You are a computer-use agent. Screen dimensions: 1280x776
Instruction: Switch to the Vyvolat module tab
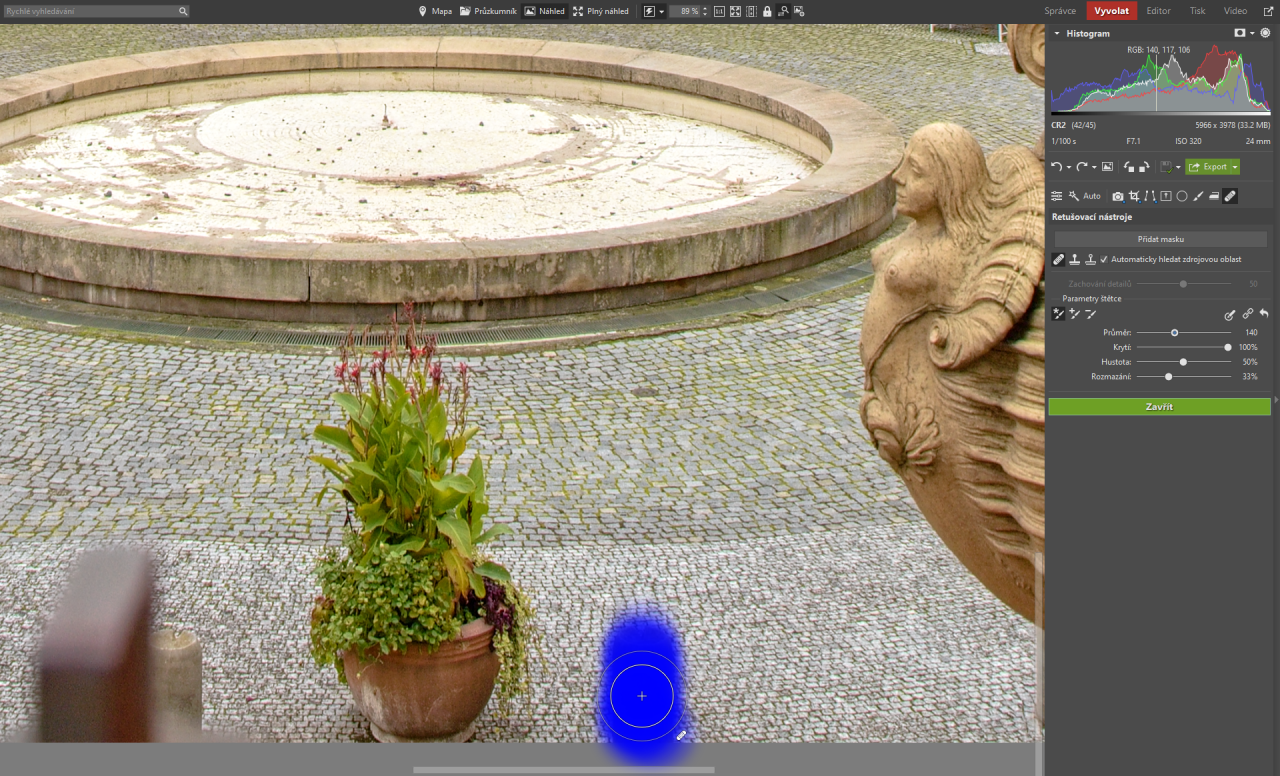click(x=1112, y=11)
